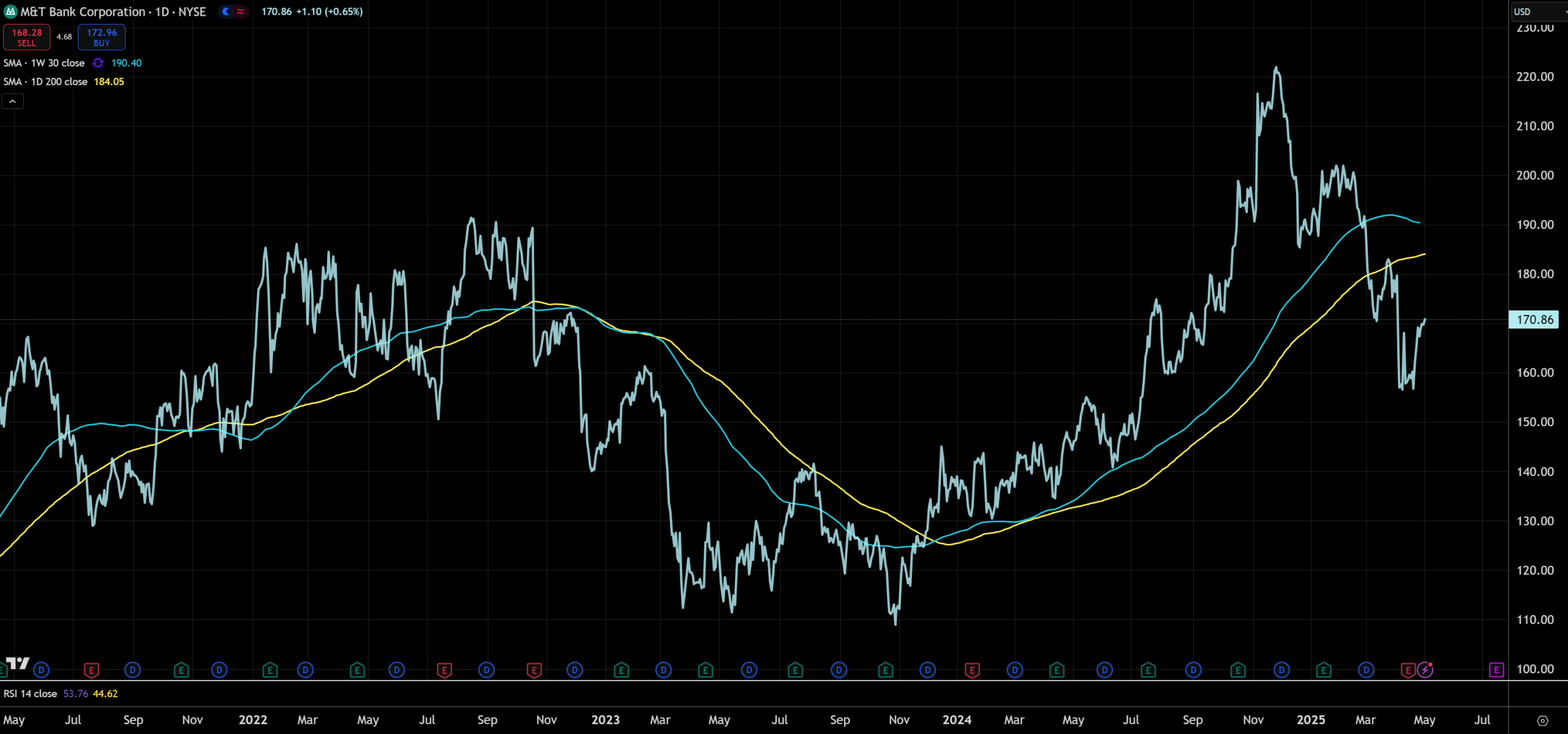This screenshot has height=734, width=1568.
Task: Click the 184.05 SMA value text
Action: pyautogui.click(x=109, y=81)
